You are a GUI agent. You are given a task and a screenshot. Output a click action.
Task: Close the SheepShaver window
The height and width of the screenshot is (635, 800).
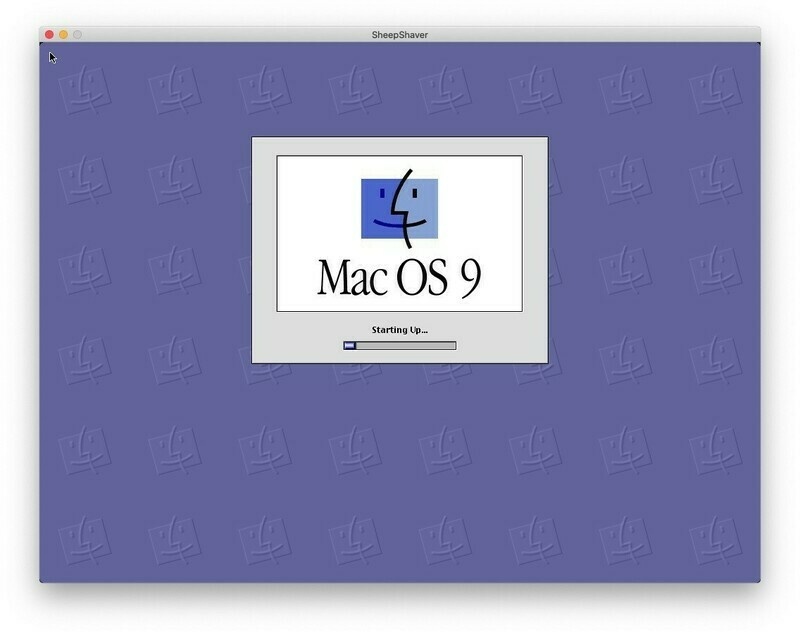[49, 35]
